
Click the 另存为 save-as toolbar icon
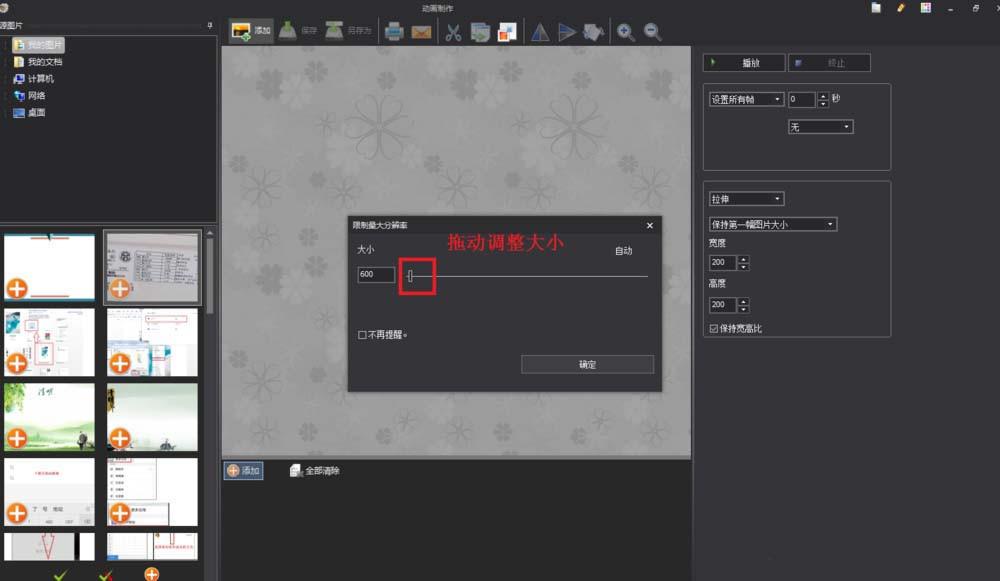point(333,30)
